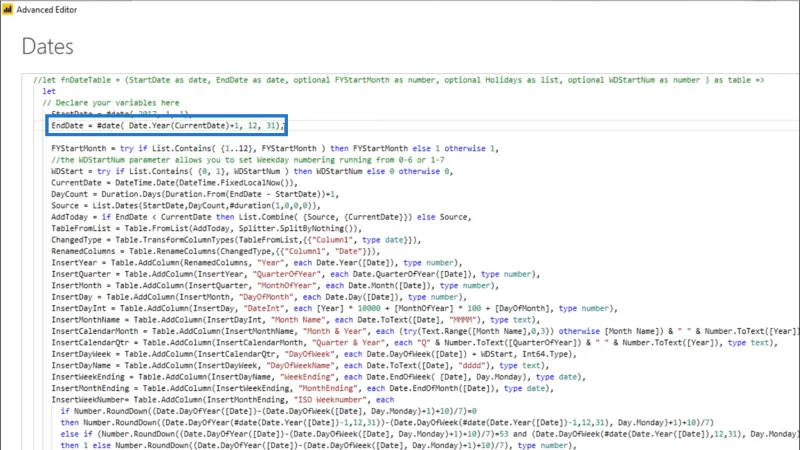Place cursor on the InsertYear line
Screen dimensions: 800x450
[x=257, y=263]
